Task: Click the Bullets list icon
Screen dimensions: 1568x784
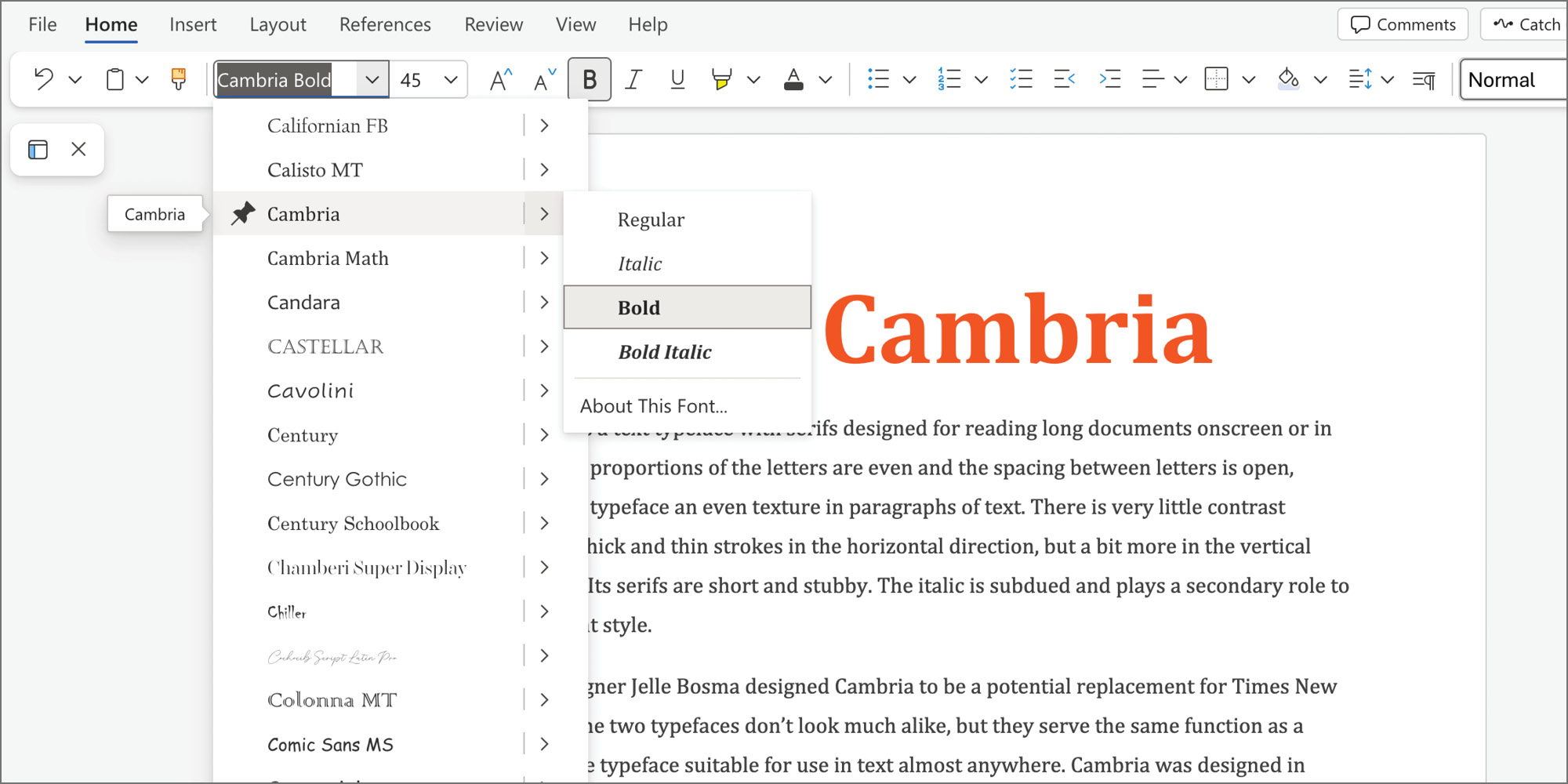Action: pos(878,79)
